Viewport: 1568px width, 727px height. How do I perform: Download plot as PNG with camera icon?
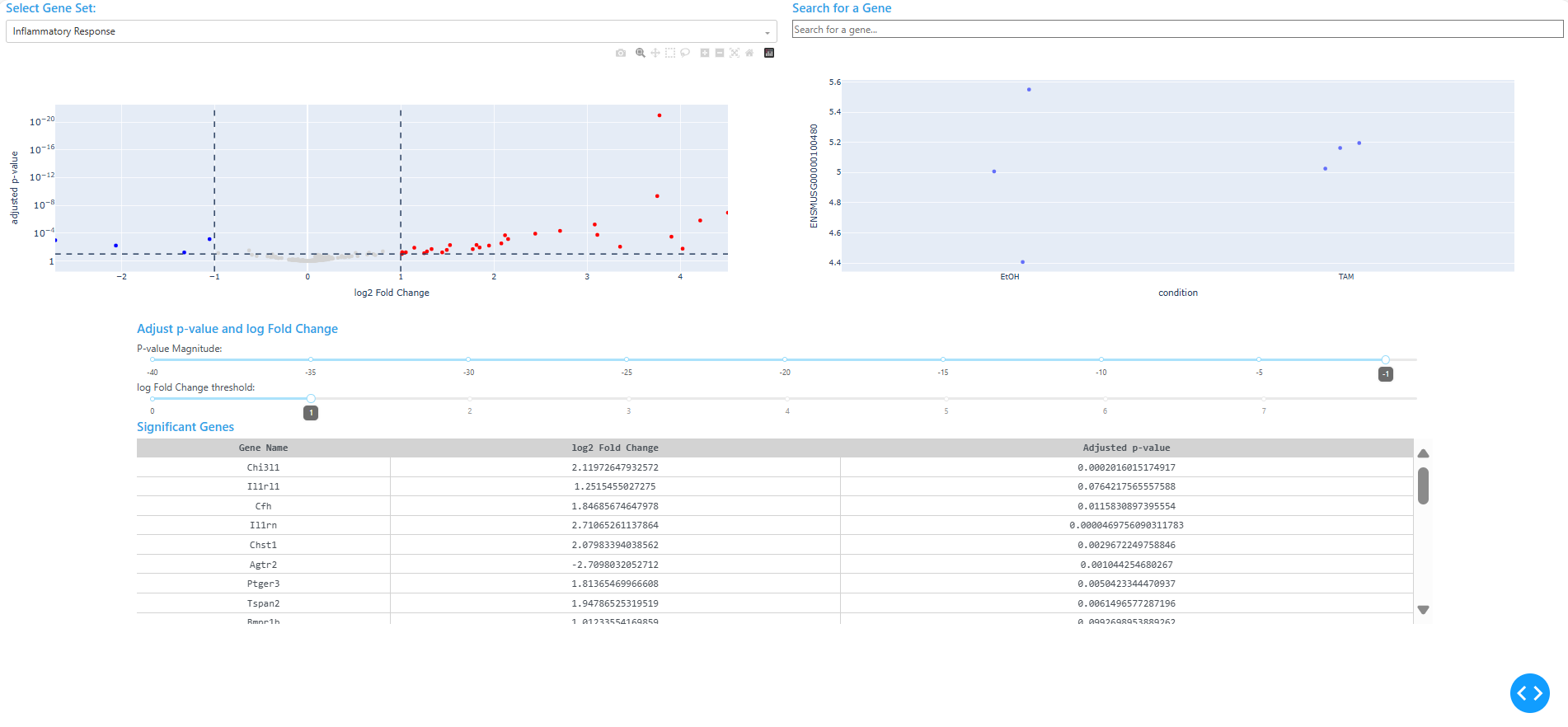(x=621, y=53)
